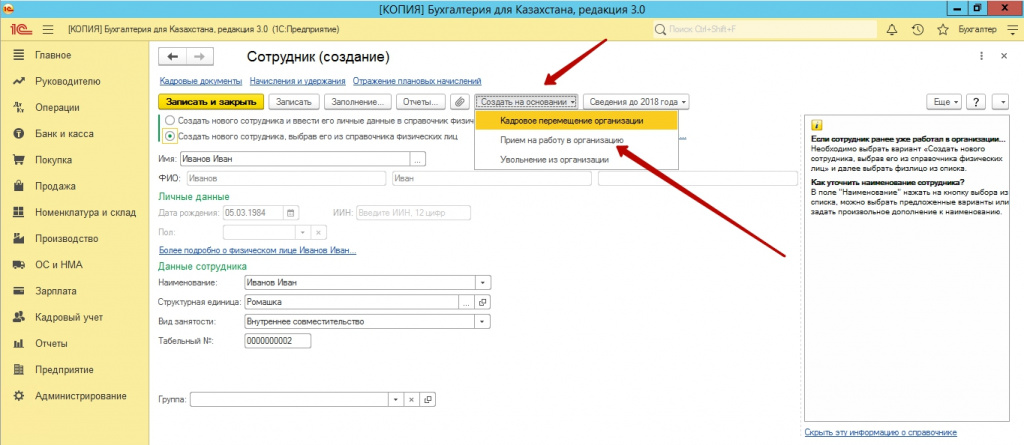Click the Имя field with Иванов Иван
1024x445 pixels.
click(295, 158)
